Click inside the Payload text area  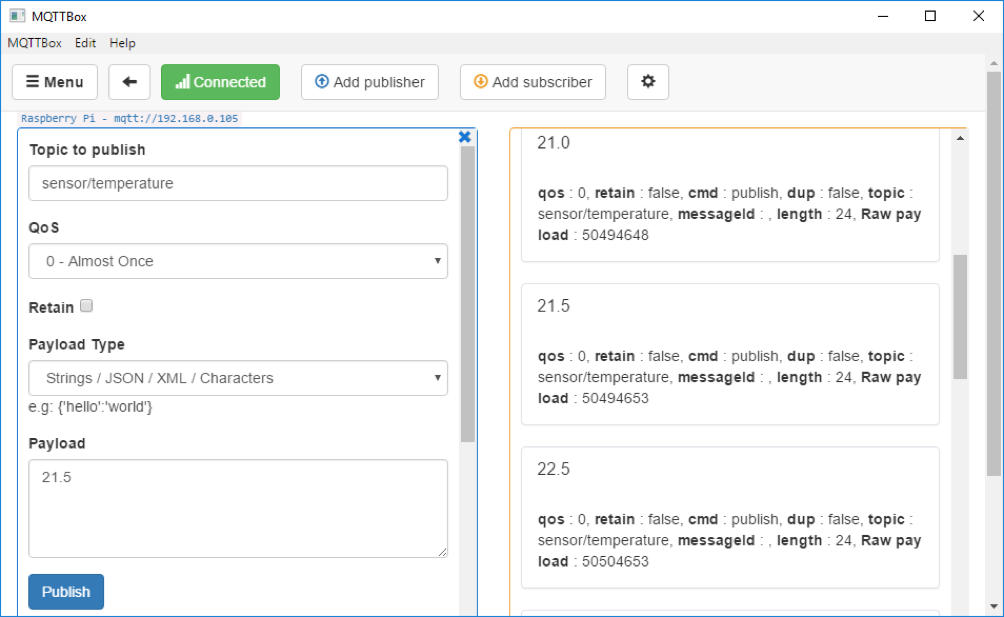pos(238,508)
